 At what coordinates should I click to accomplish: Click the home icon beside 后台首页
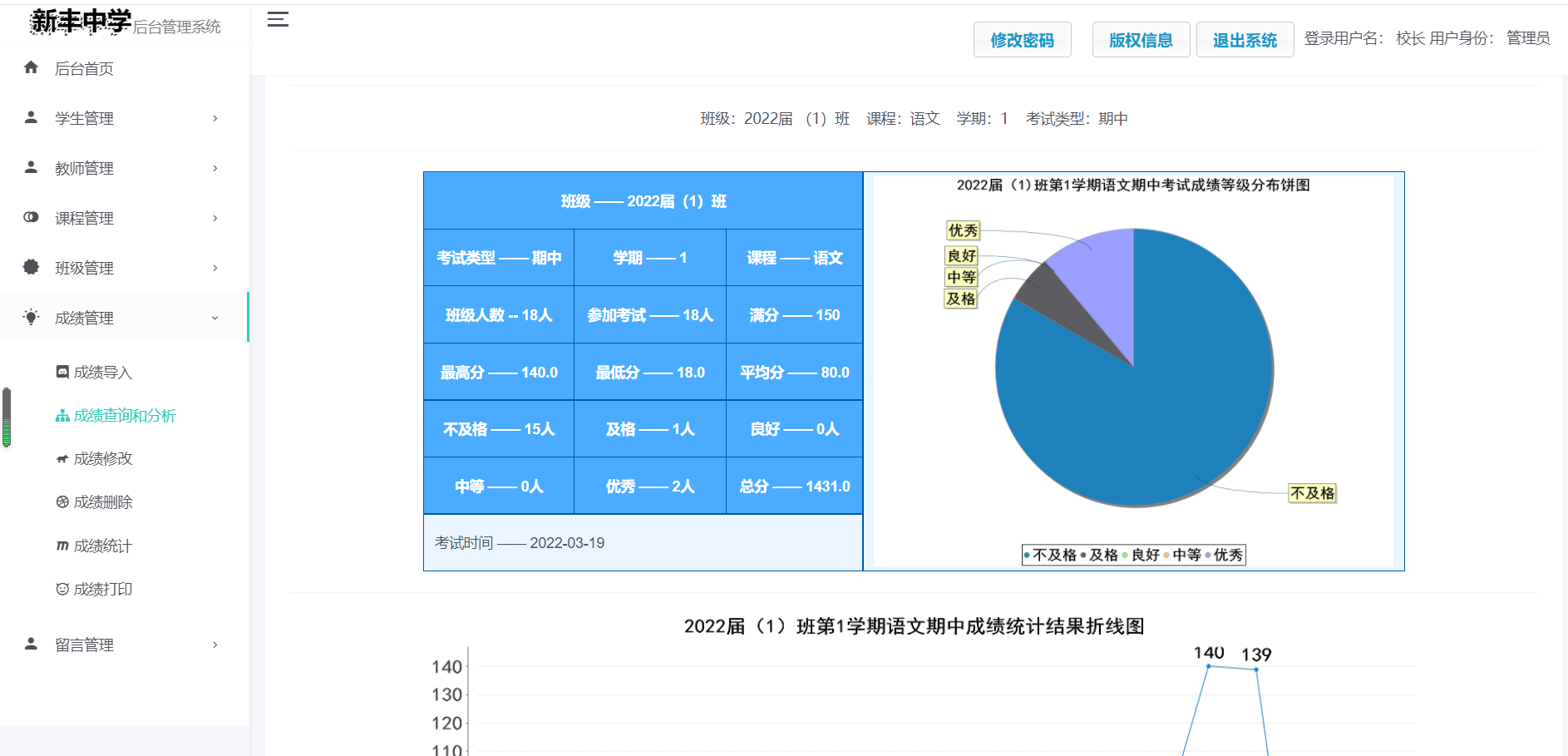click(31, 67)
